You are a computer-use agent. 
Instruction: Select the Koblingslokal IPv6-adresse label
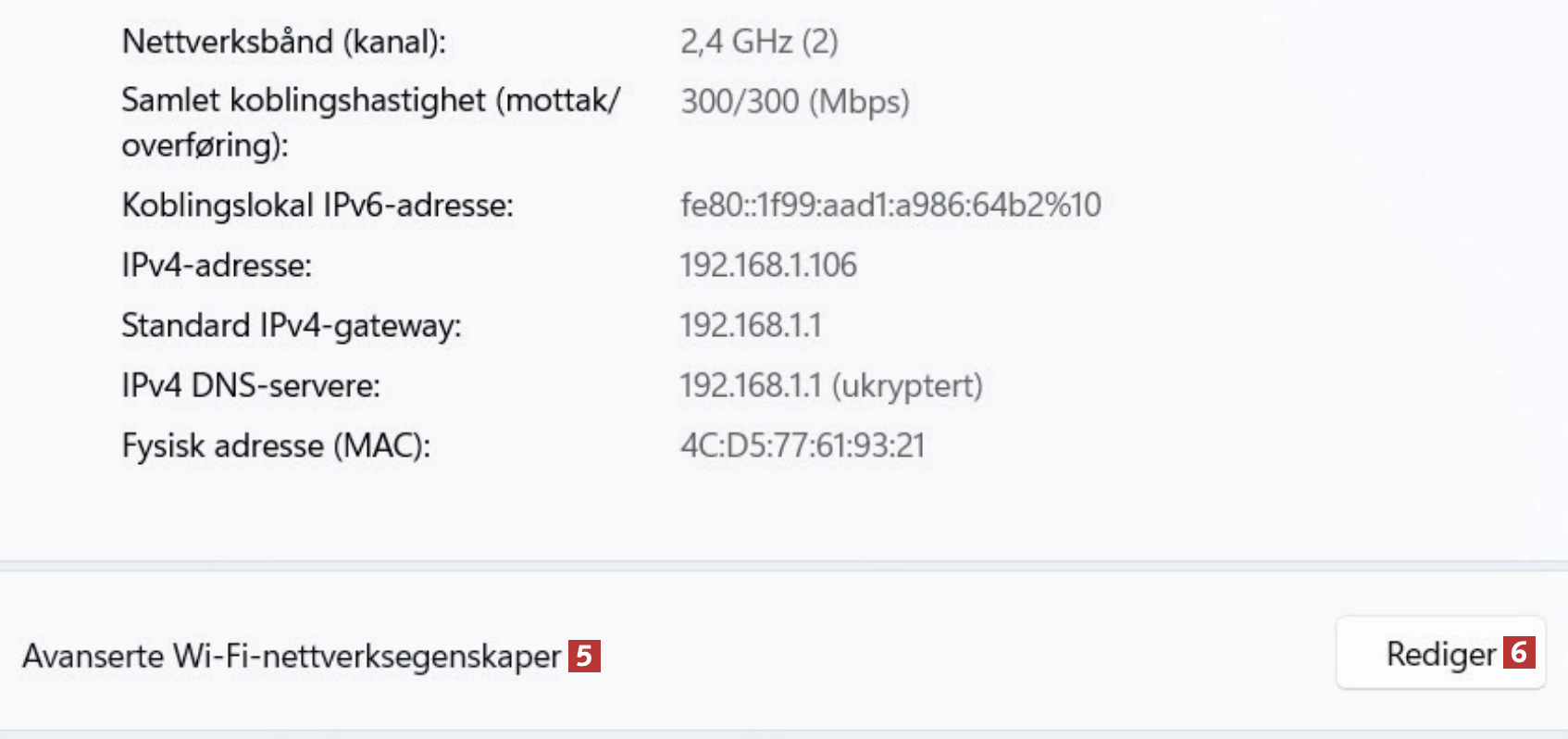pyautogui.click(x=317, y=205)
